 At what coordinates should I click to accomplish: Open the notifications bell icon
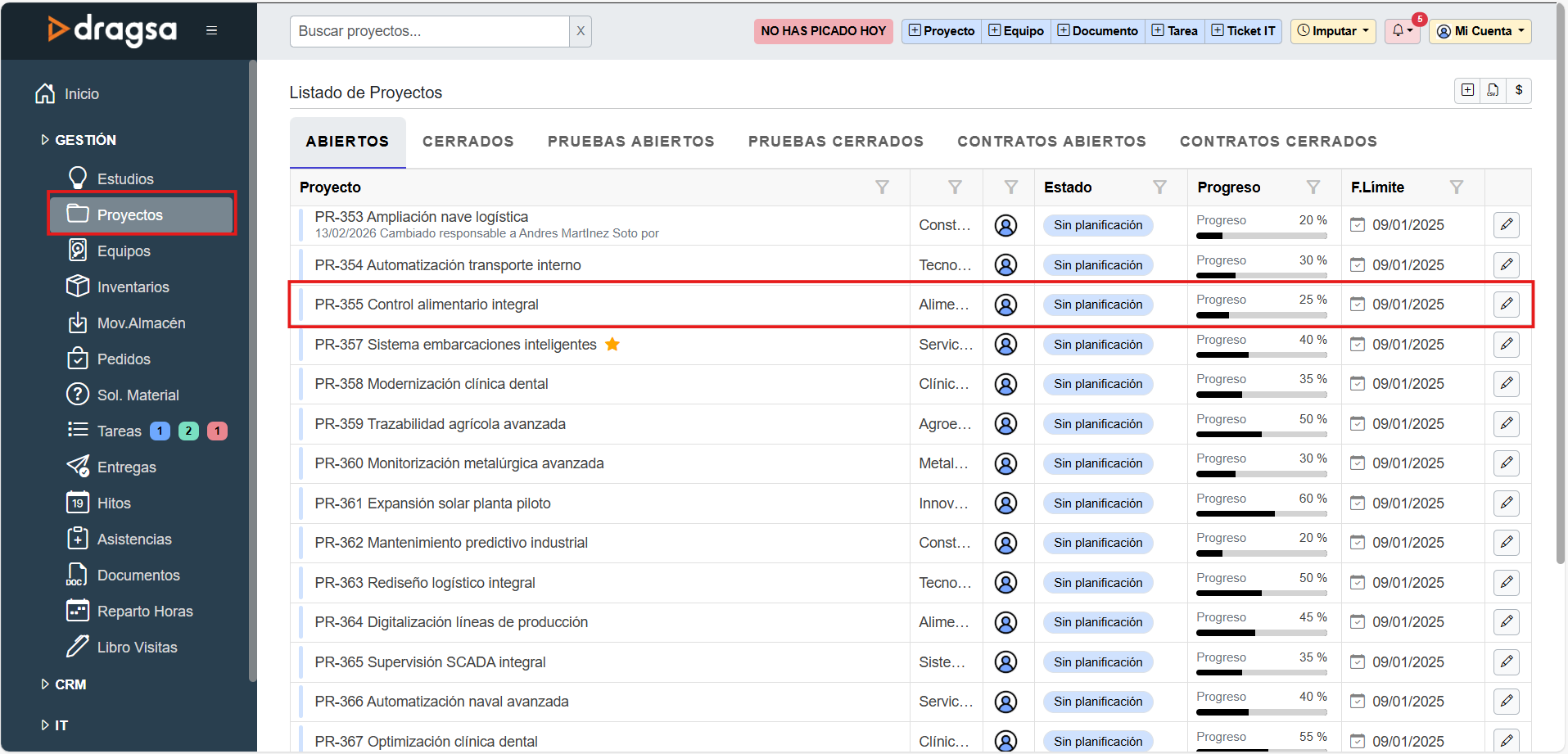1401,31
